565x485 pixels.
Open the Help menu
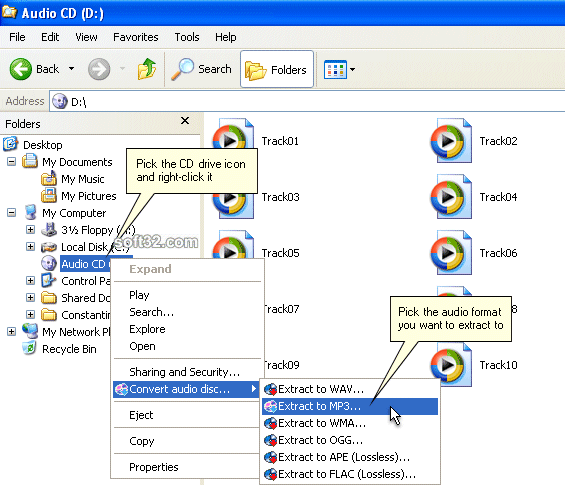click(x=226, y=37)
